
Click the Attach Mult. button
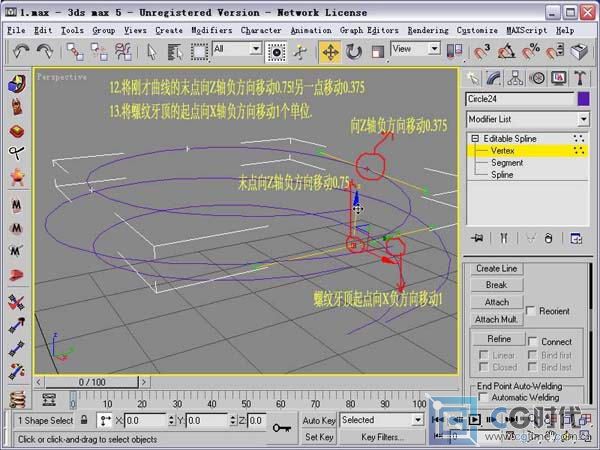click(497, 319)
